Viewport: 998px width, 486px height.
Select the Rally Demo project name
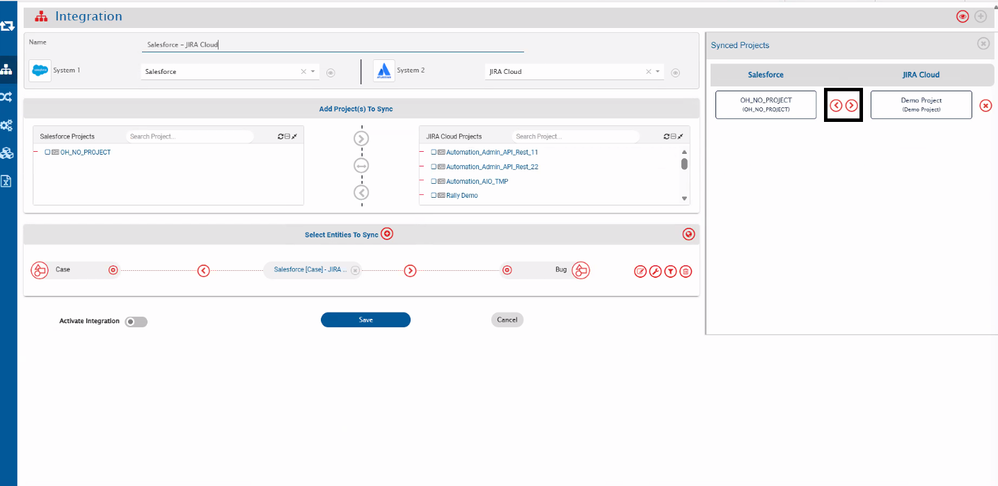click(461, 196)
